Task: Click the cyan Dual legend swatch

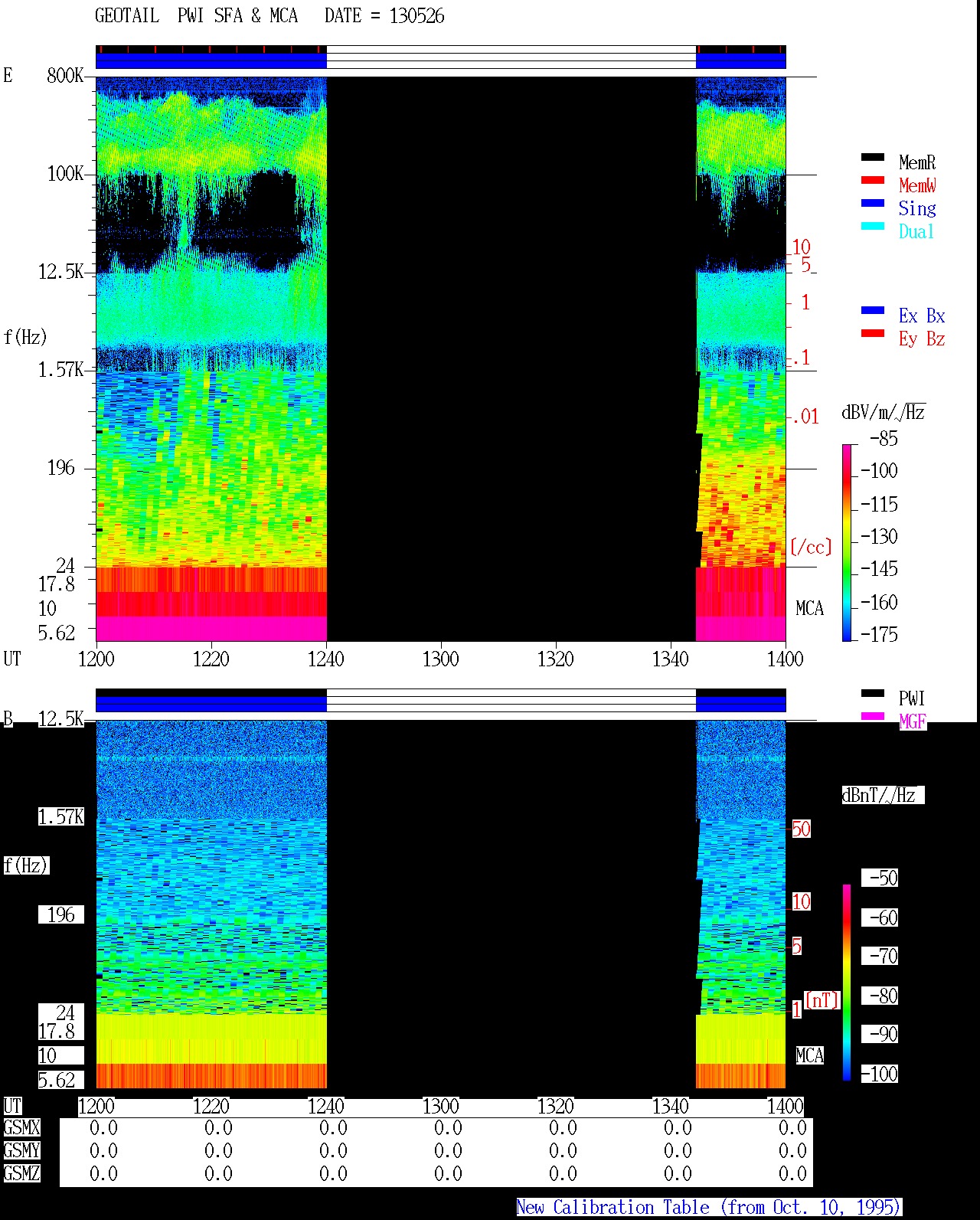Action: 873,227
